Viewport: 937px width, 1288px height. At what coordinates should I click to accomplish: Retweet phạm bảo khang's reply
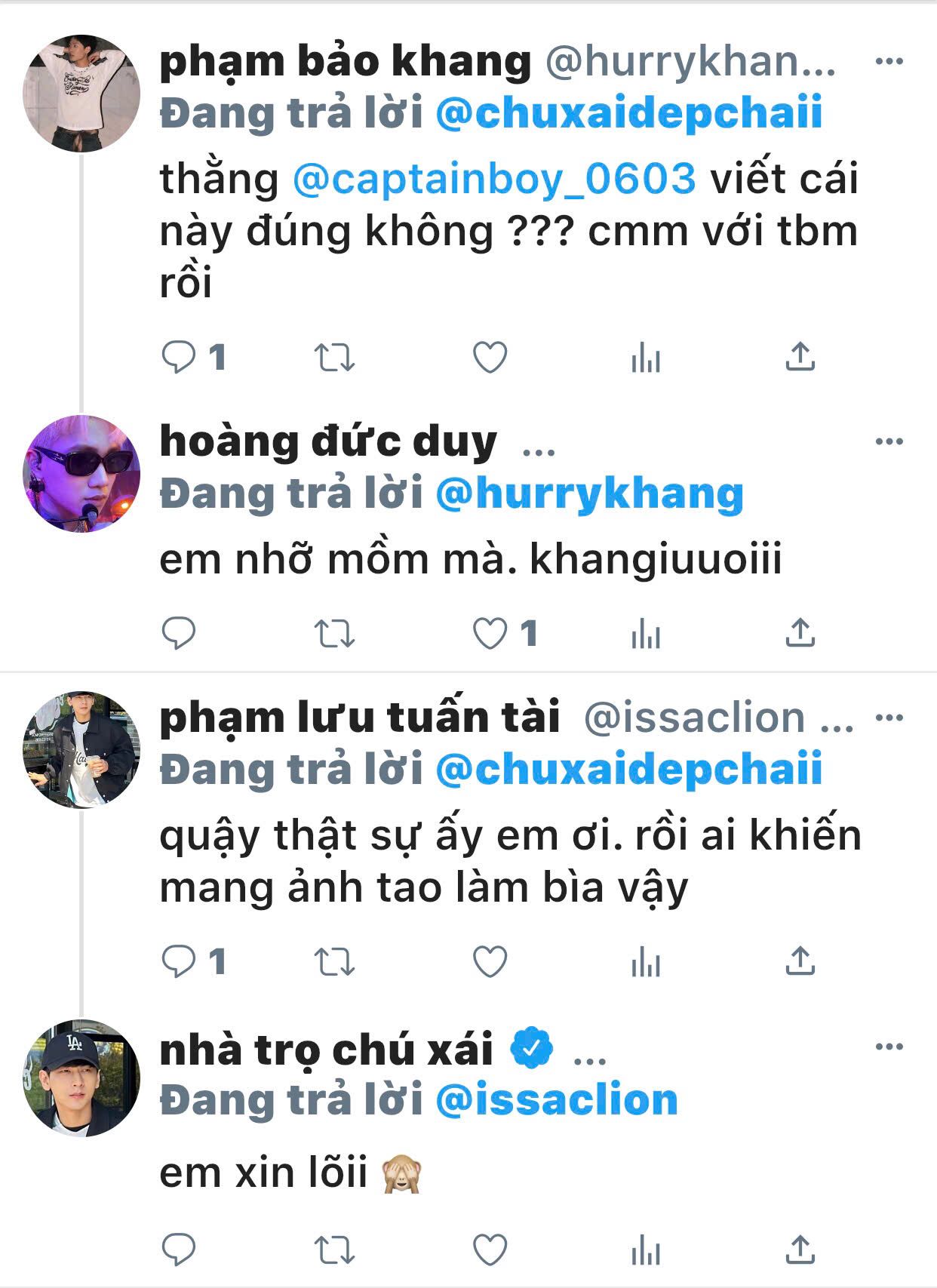coord(334,358)
